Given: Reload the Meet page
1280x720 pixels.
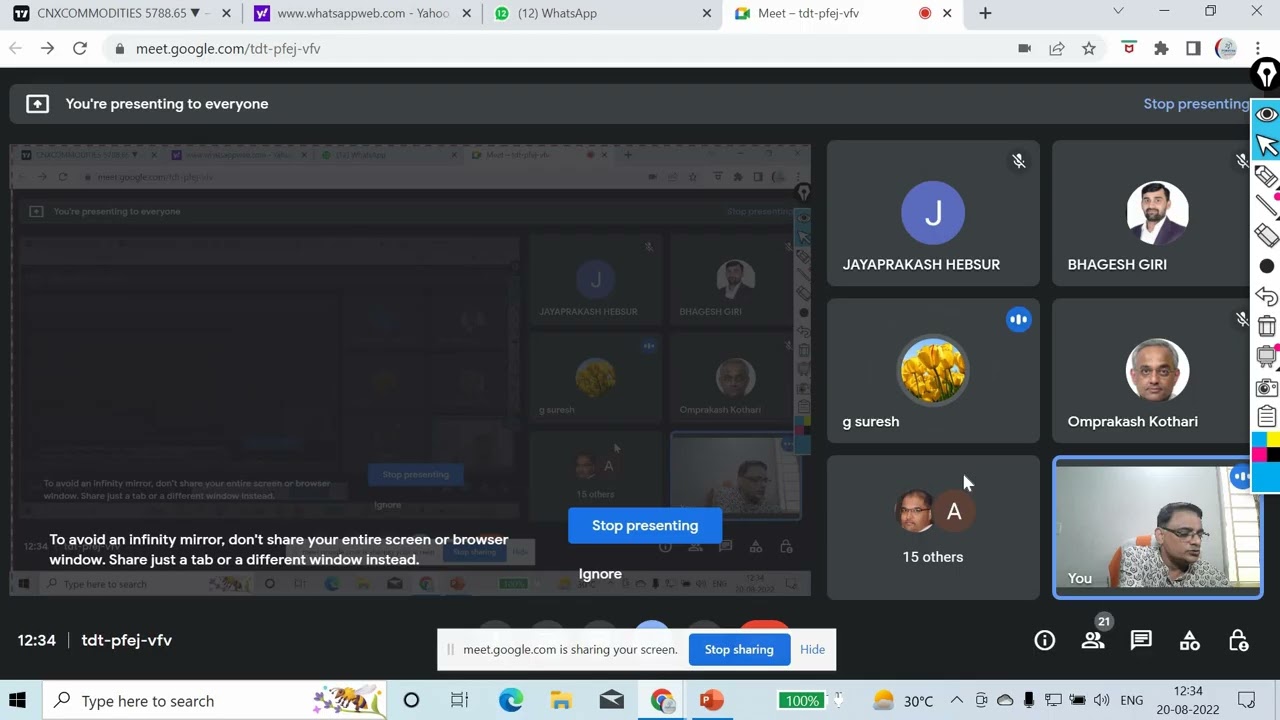Looking at the screenshot, I should [x=80, y=48].
